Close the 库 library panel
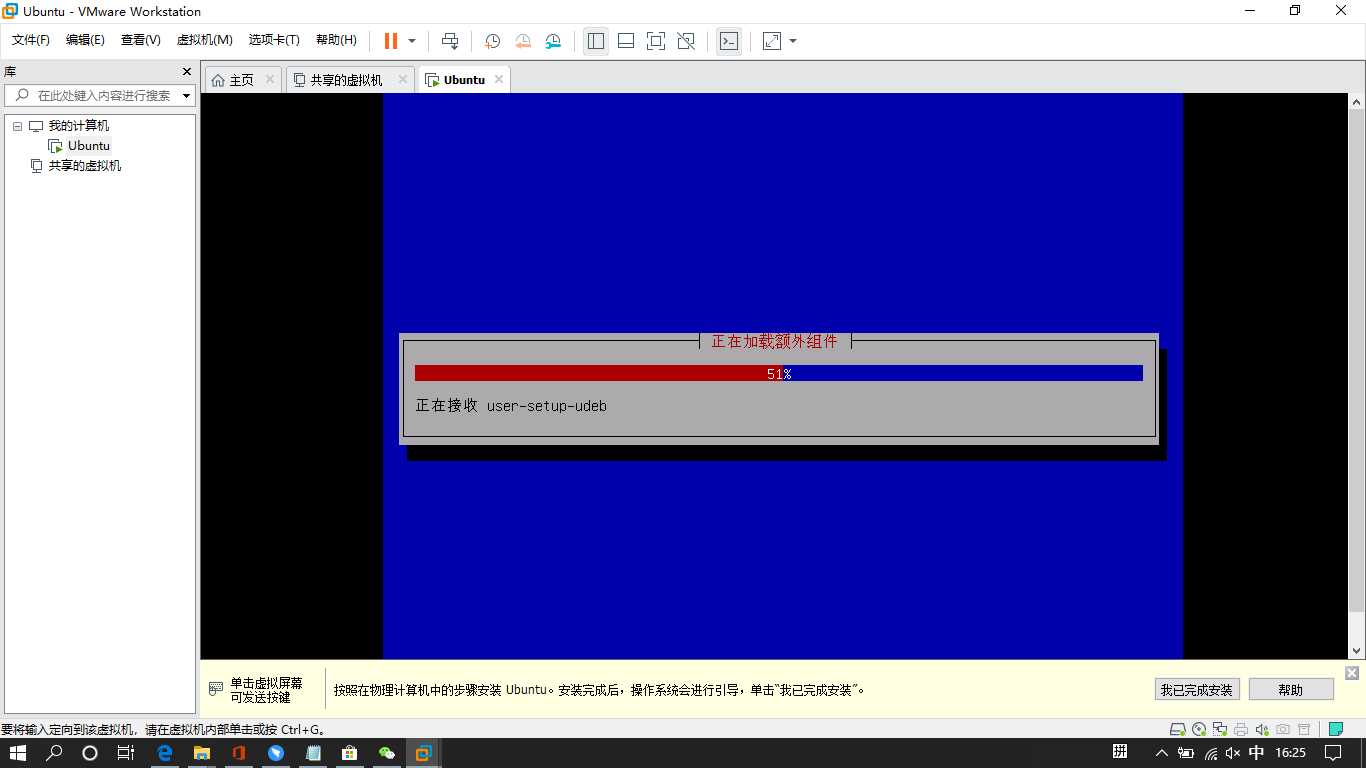This screenshot has height=768, width=1366. 186,72
